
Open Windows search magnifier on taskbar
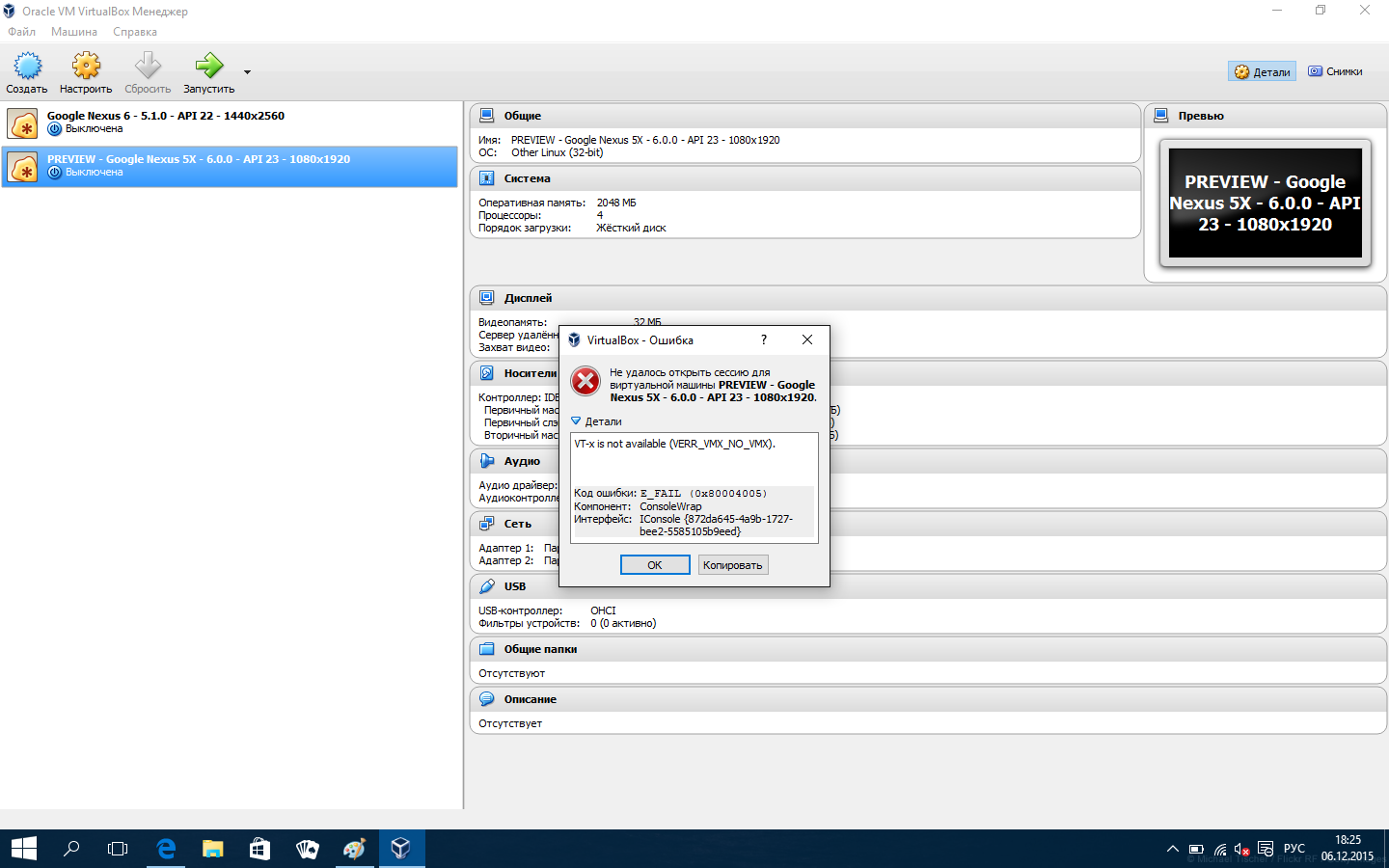tap(71, 849)
